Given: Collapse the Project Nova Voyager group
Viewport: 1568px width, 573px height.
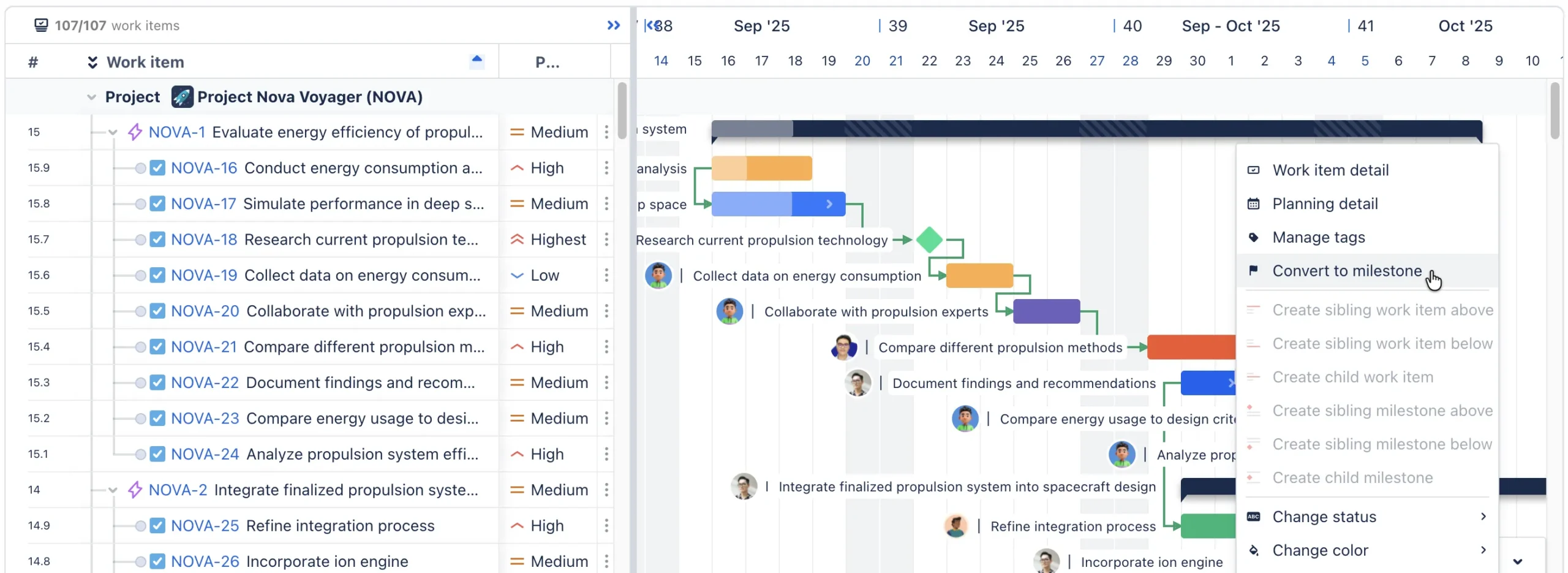Looking at the screenshot, I should coord(91,96).
